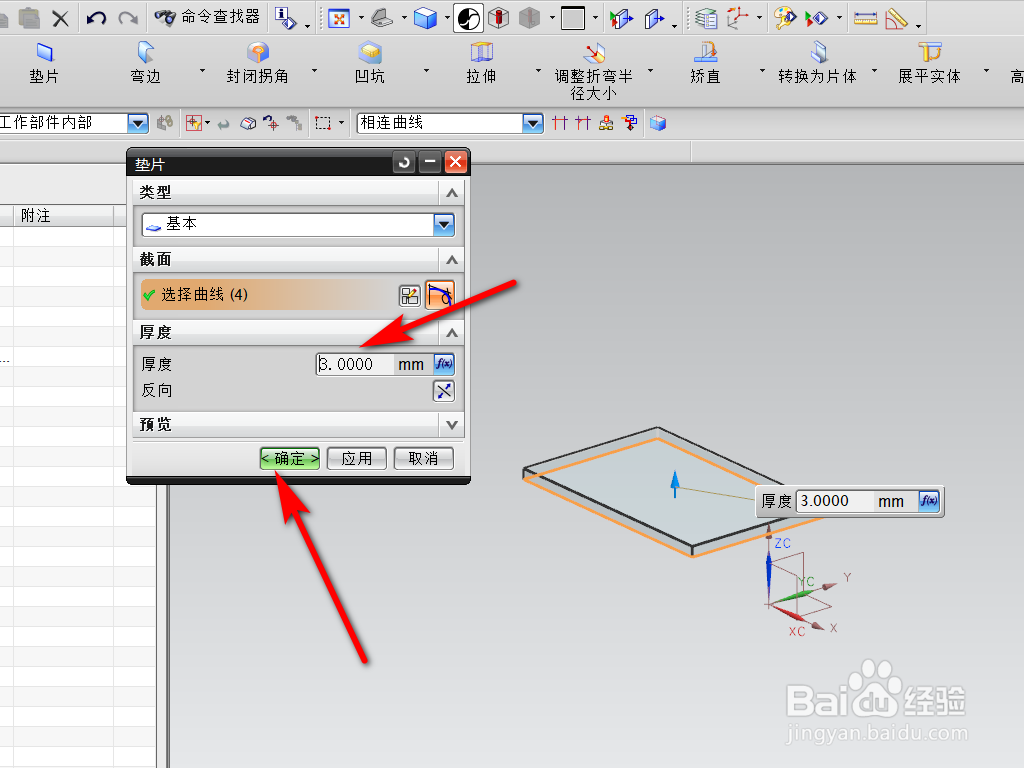This screenshot has width=1024, height=768.
Task: Click the rectangle selection marquee icon
Action: coord(323,123)
